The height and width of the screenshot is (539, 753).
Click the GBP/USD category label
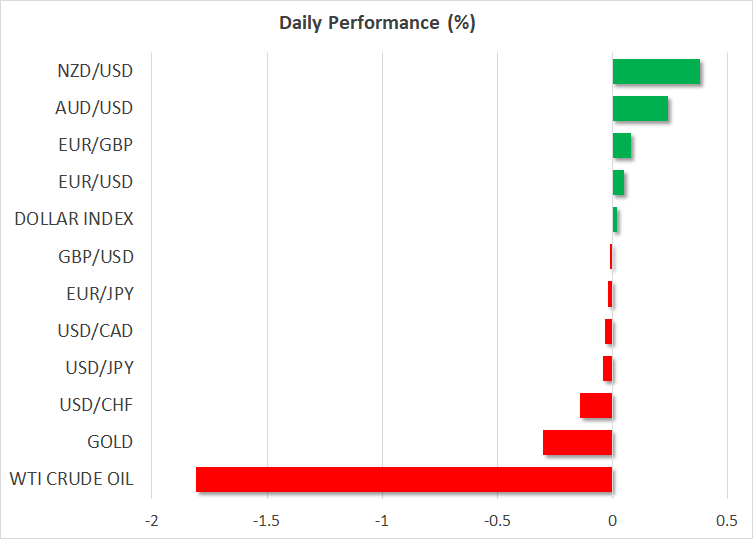pyautogui.click(x=97, y=256)
